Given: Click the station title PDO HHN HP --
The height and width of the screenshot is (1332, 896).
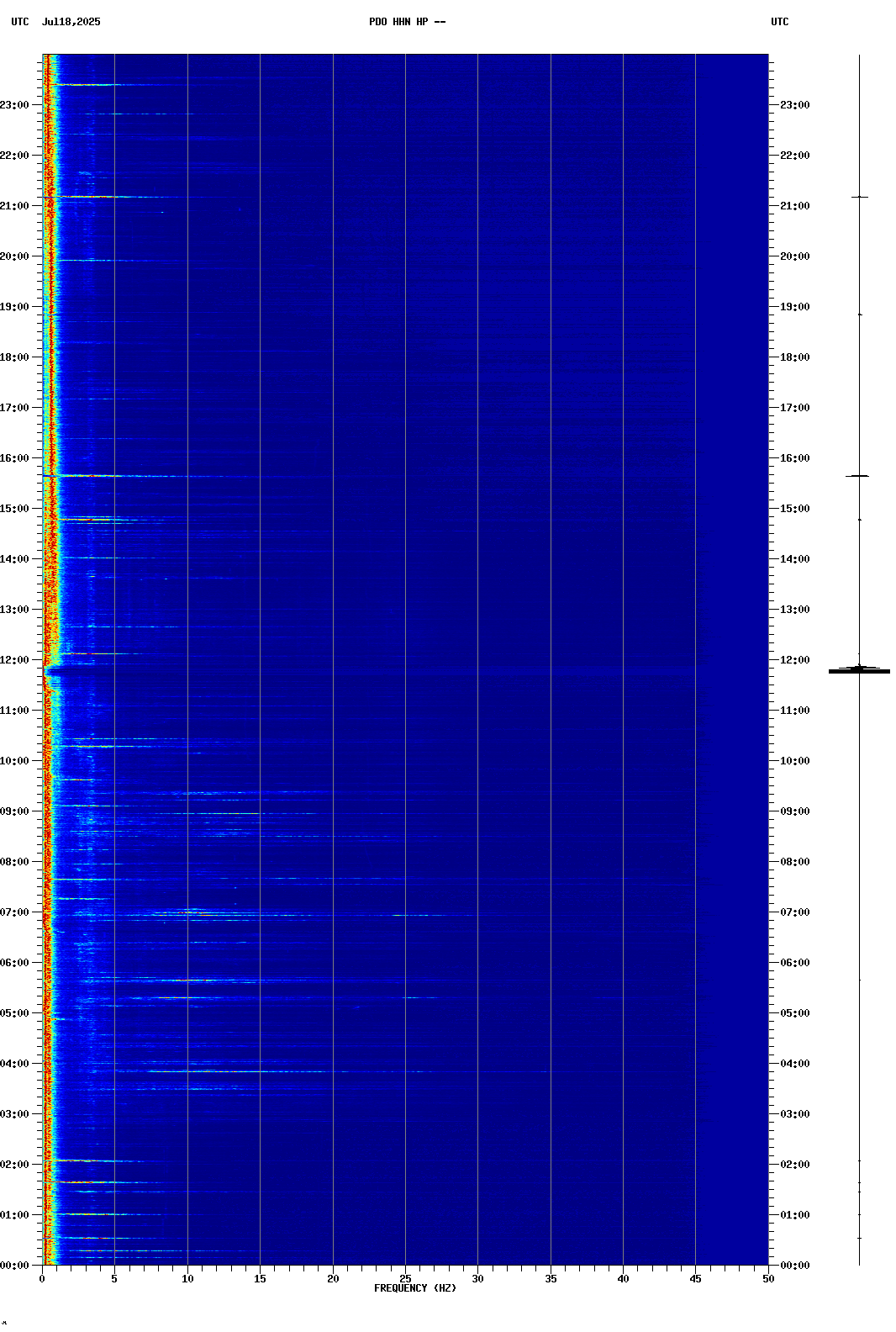Looking at the screenshot, I should pyautogui.click(x=408, y=22).
